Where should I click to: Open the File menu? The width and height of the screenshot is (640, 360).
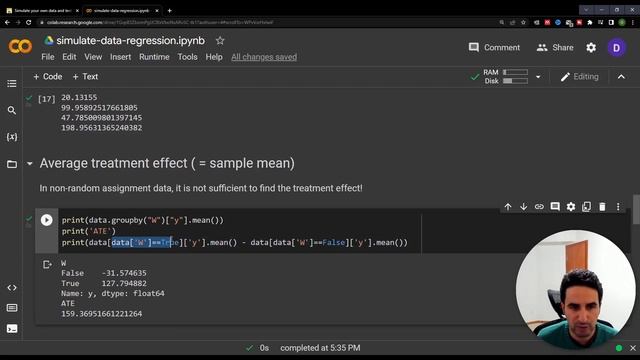48,57
